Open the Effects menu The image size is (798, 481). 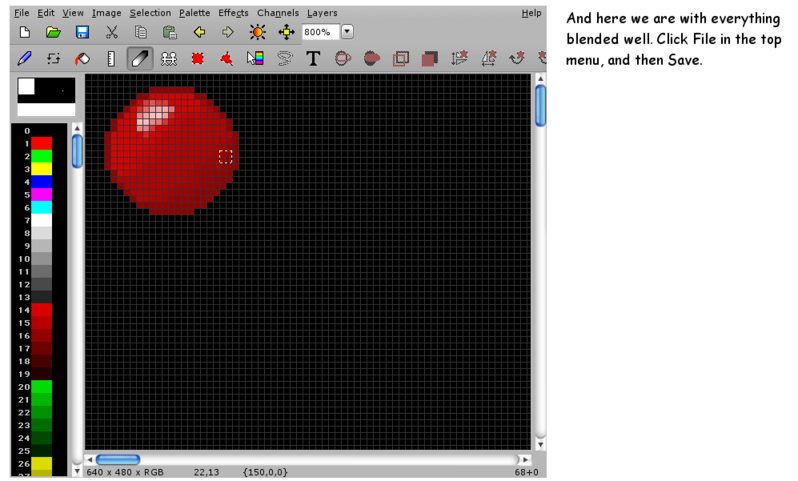click(233, 13)
